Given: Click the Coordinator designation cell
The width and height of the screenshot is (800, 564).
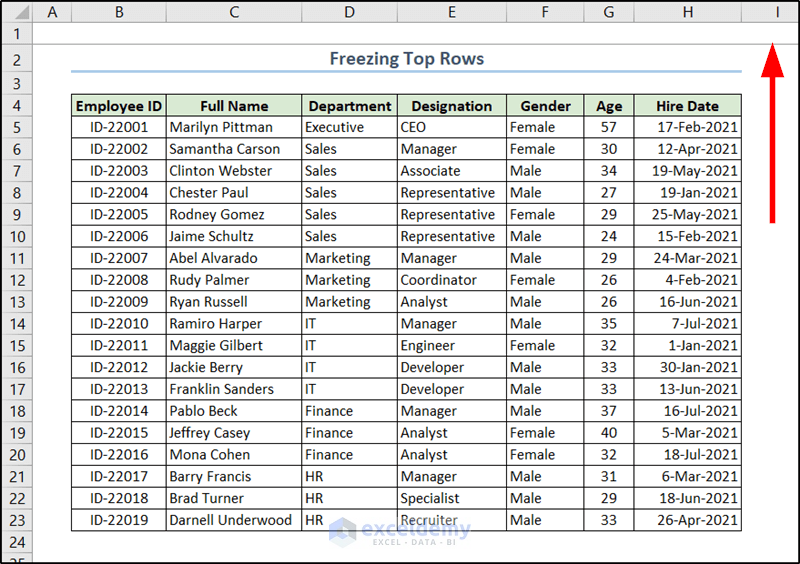Looking at the screenshot, I should [451, 280].
